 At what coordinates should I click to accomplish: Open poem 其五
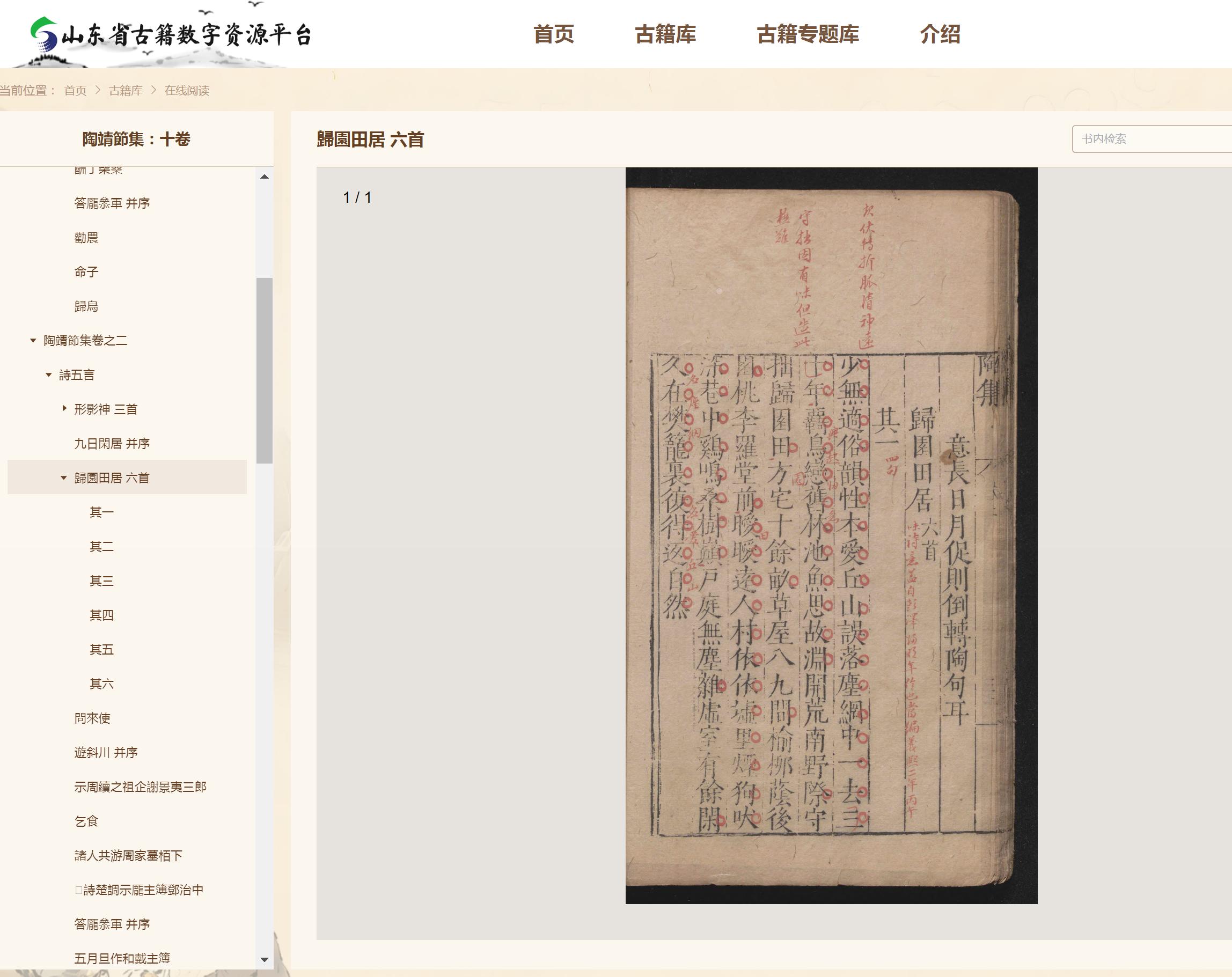(102, 649)
